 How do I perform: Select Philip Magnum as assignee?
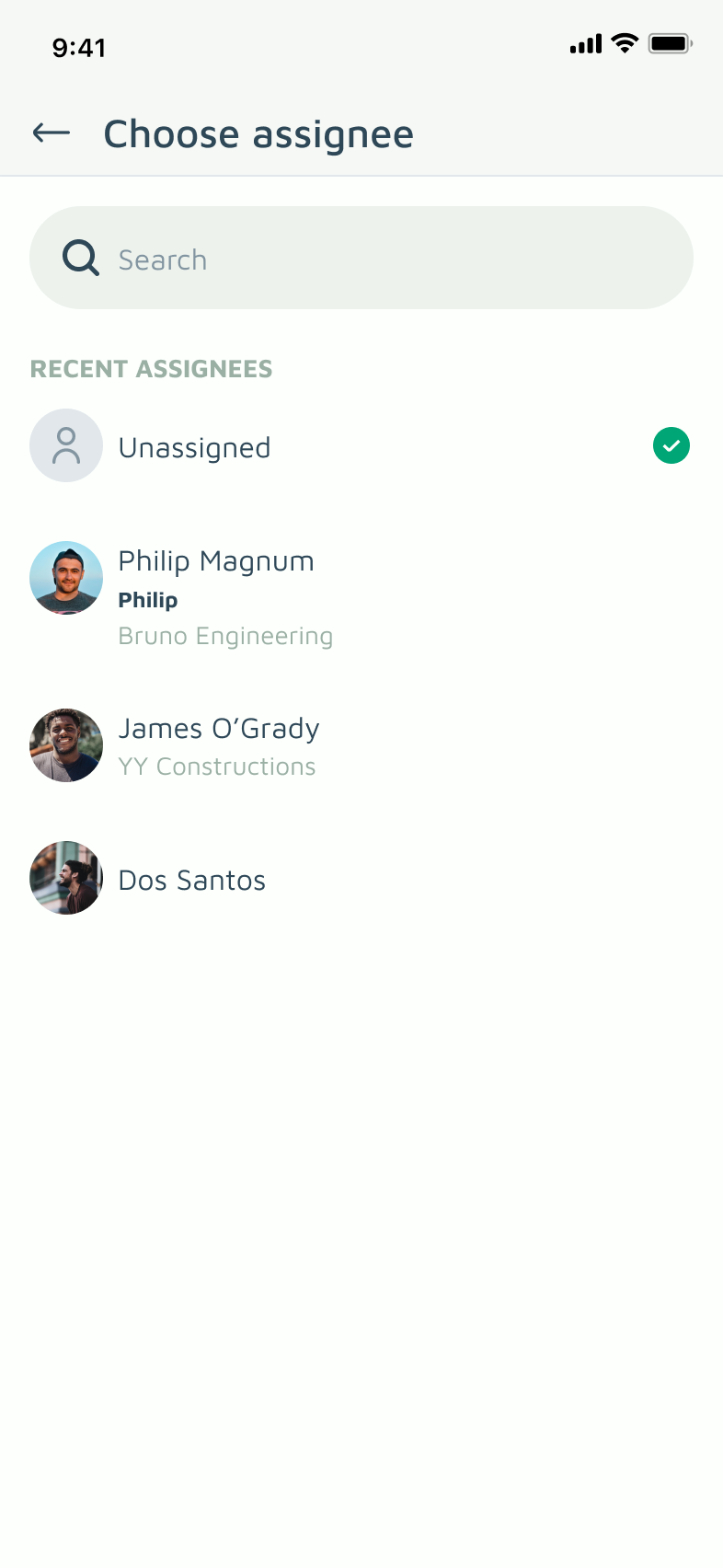click(361, 595)
